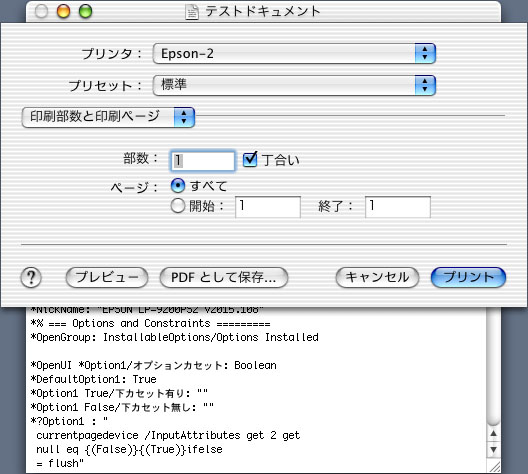528x474 pixels.
Task: Click the 部数 copies input field
Action: coord(203,161)
